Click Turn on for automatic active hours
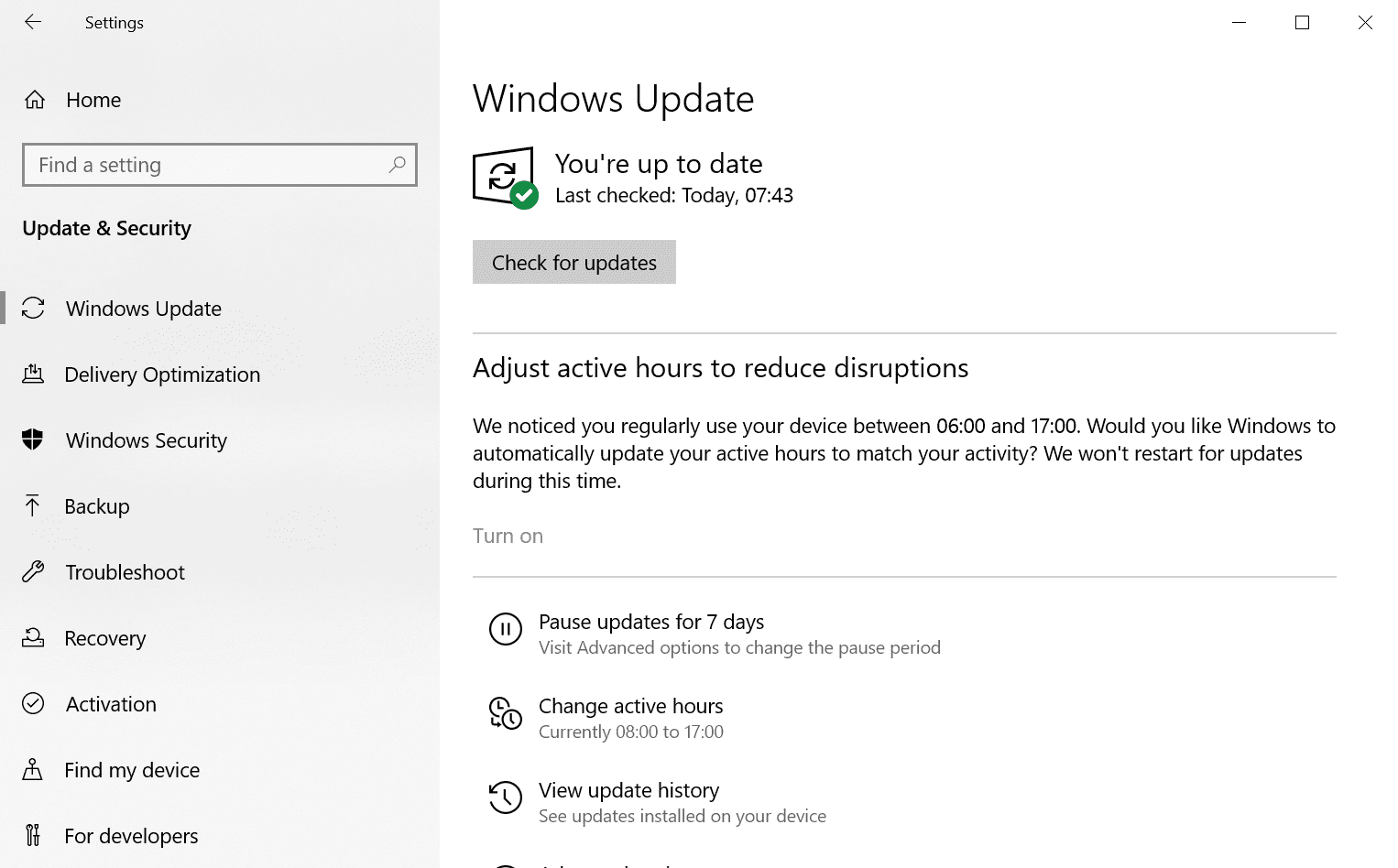This screenshot has width=1398, height=868. (508, 535)
